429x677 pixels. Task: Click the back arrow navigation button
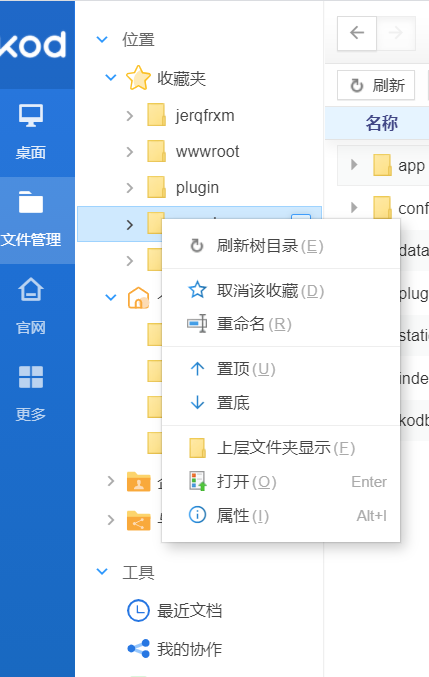tap(357, 33)
